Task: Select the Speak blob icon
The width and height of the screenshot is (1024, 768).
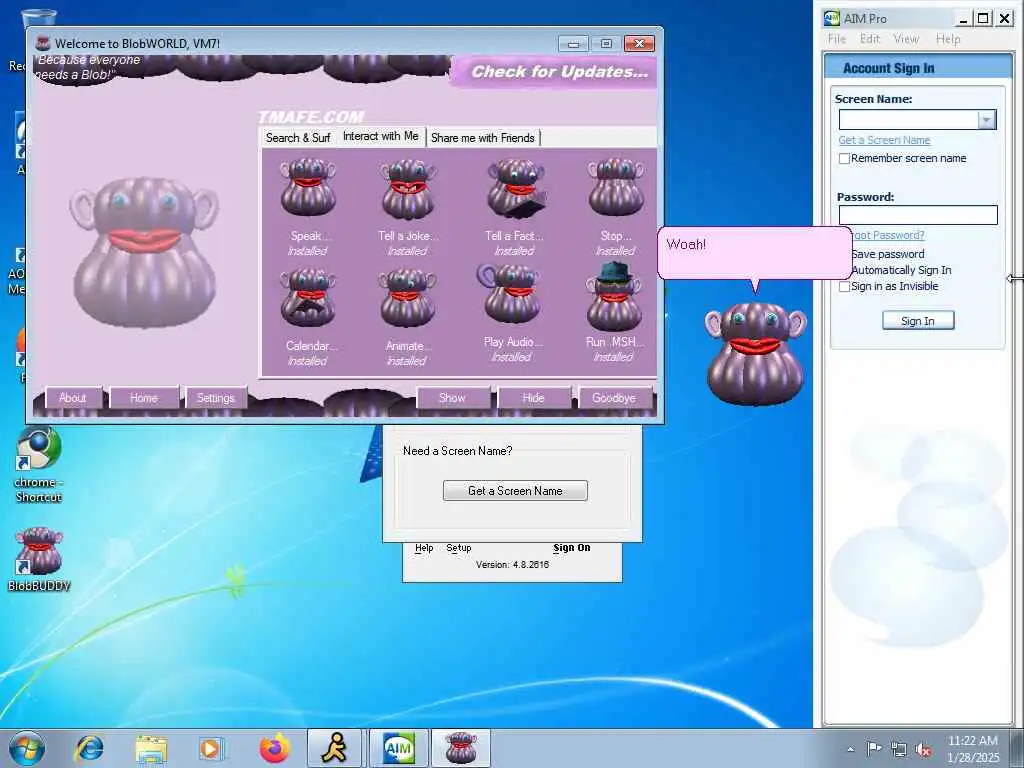Action: tap(308, 187)
